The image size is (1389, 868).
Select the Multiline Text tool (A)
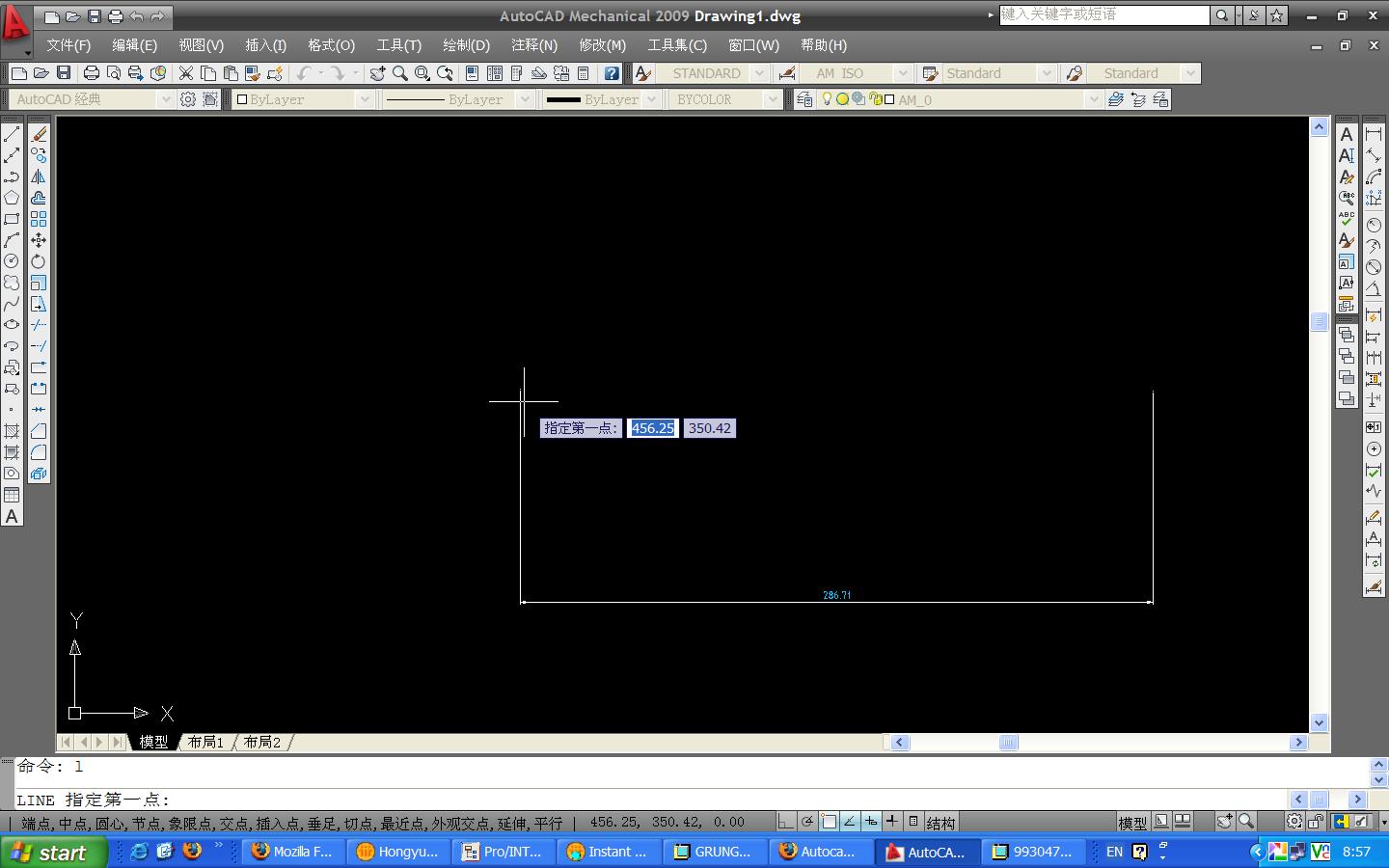tap(12, 516)
